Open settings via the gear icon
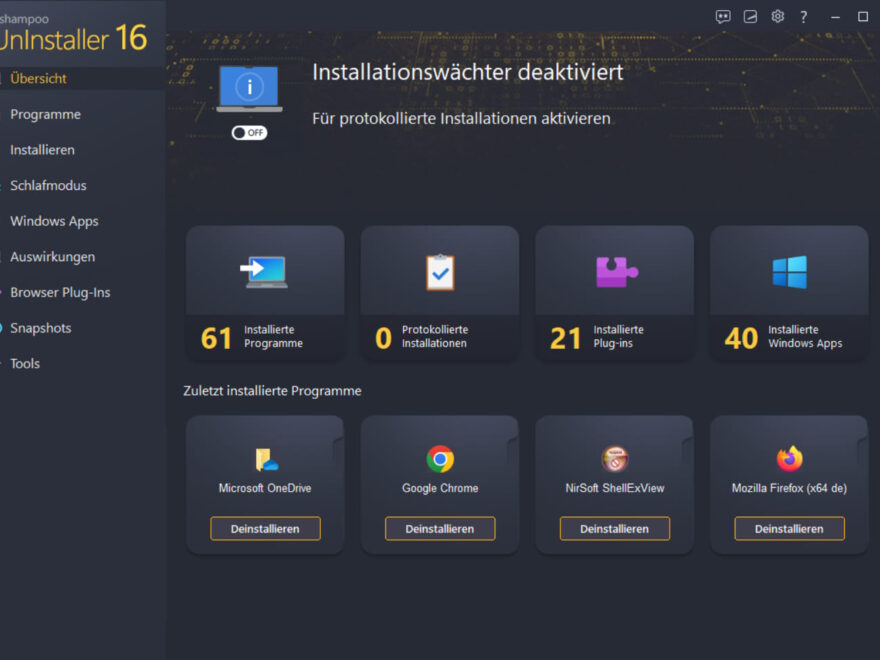Screen dimensions: 880x660 point(777,16)
